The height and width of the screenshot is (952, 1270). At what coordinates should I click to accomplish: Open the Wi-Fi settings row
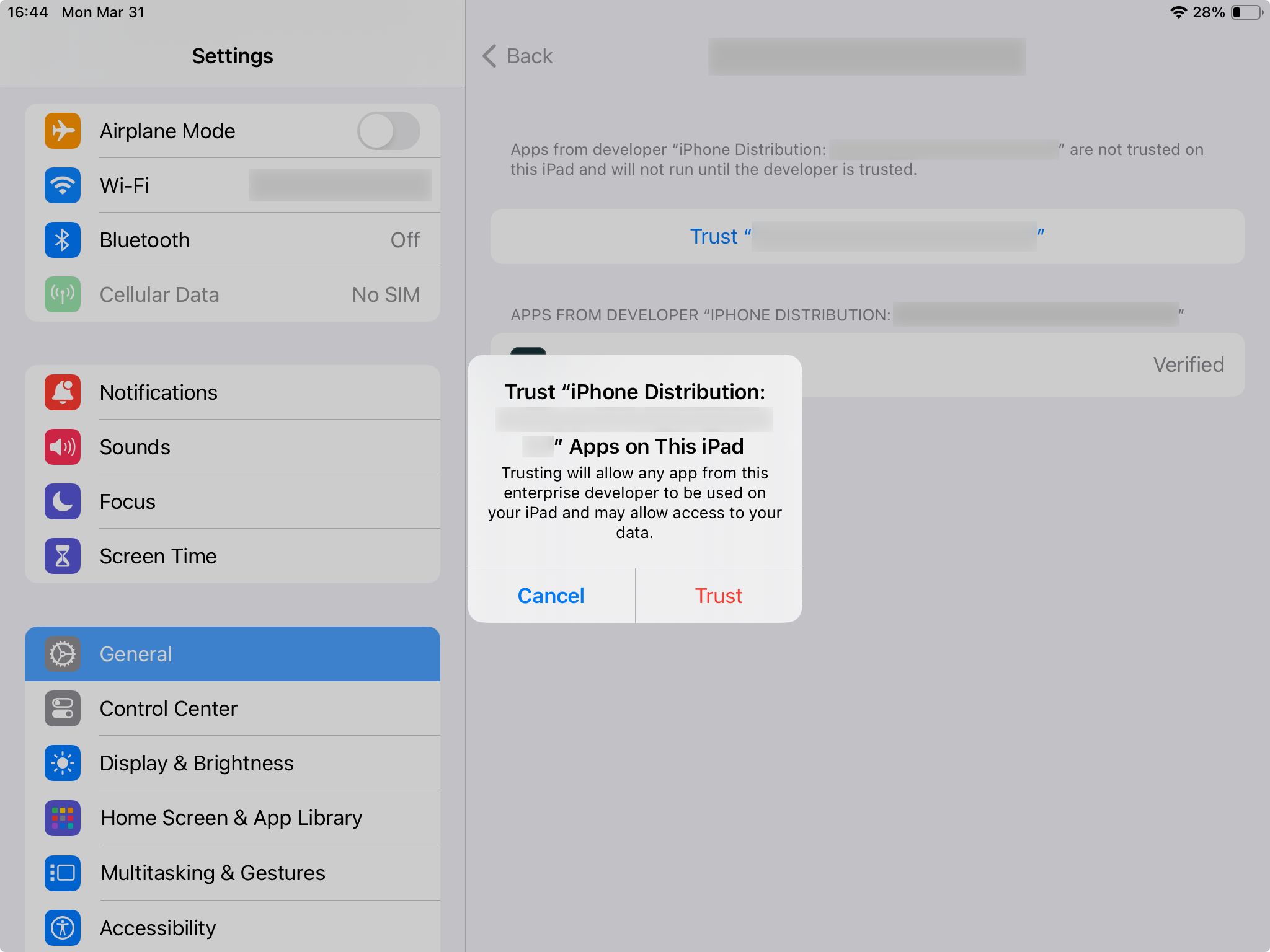point(233,185)
